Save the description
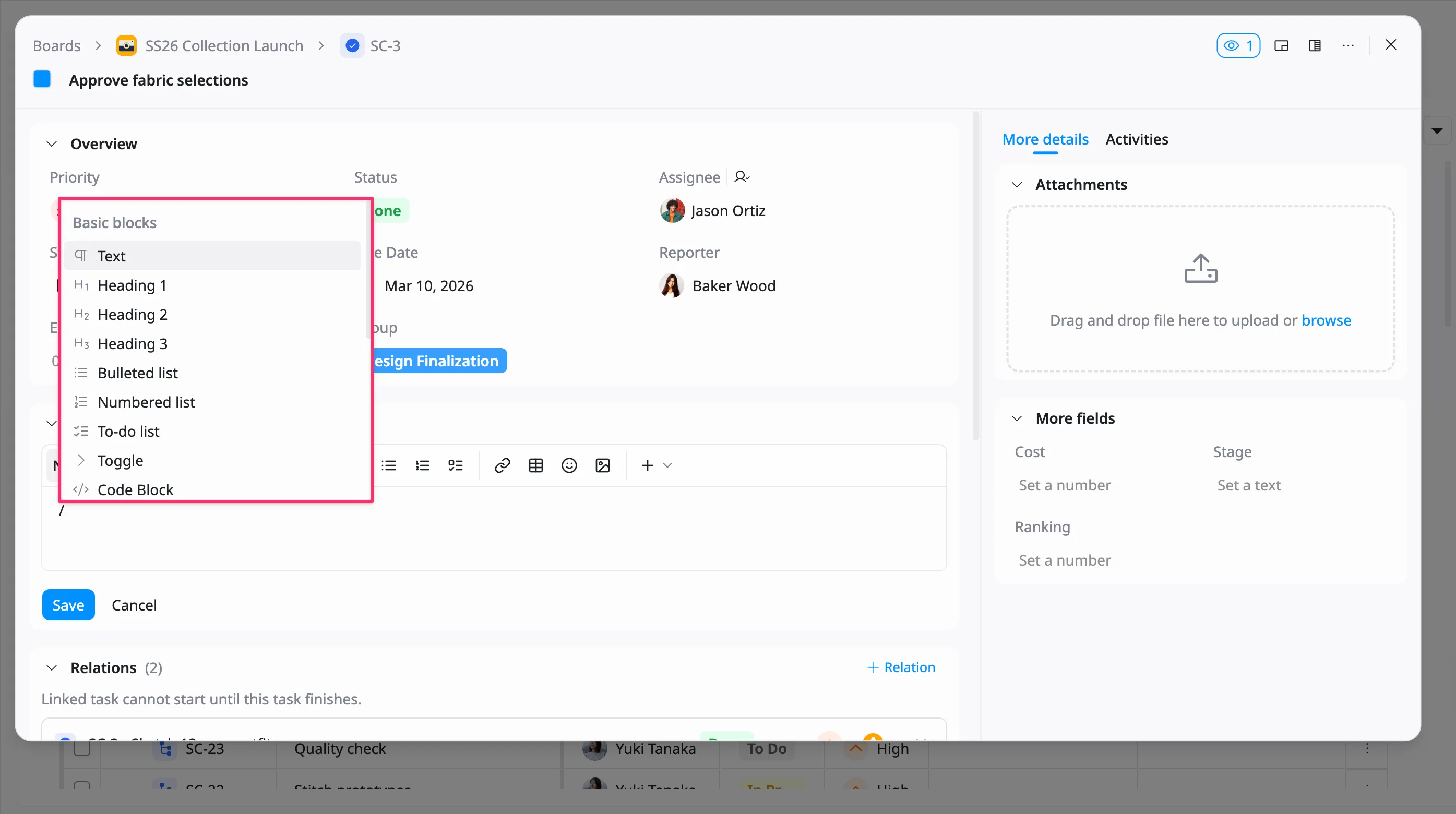Image resolution: width=1456 pixels, height=814 pixels. (68, 605)
